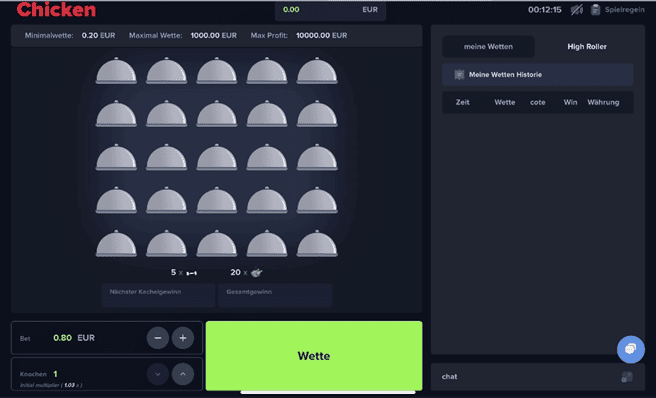Reveal fifth cloche in fourth row
656x398 pixels.
coord(317,200)
